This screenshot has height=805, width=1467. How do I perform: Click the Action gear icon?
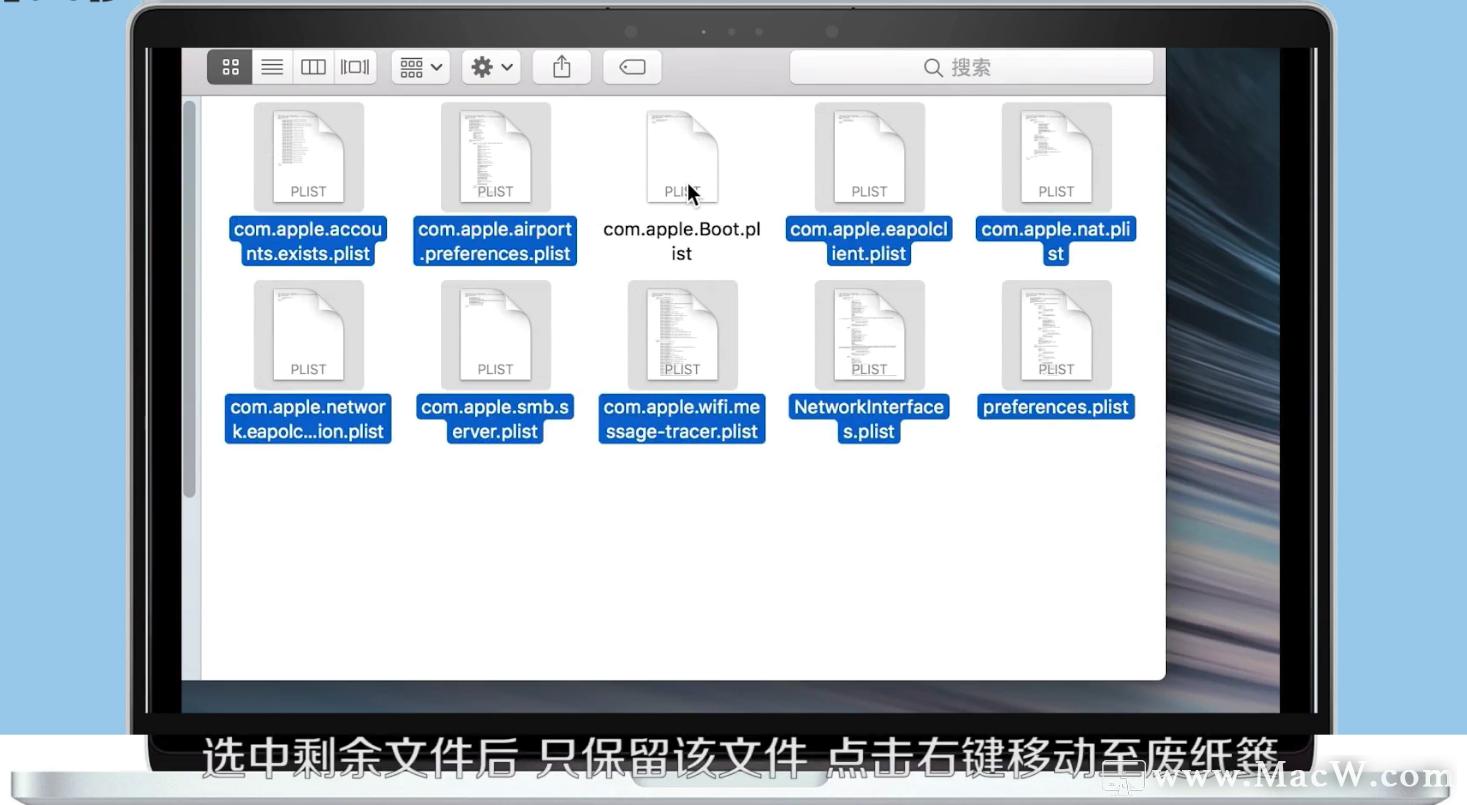click(x=481, y=67)
